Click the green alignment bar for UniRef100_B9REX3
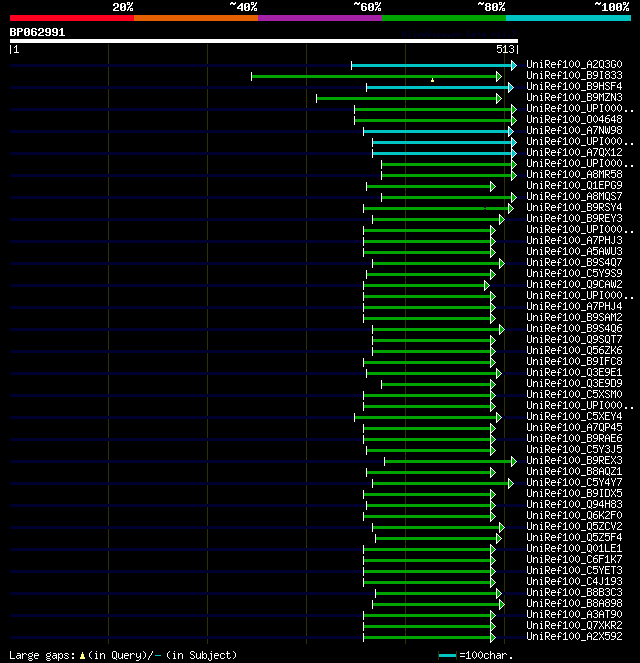Screen dimensions: 640x663 [450, 461]
